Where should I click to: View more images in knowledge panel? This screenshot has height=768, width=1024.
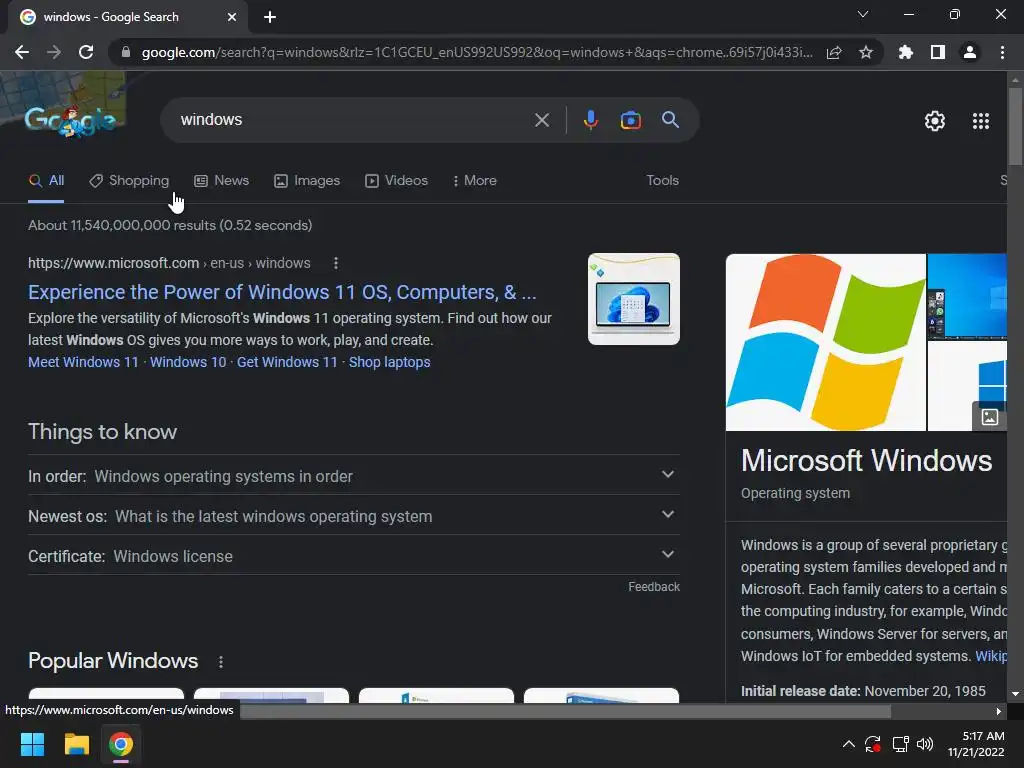click(x=989, y=417)
